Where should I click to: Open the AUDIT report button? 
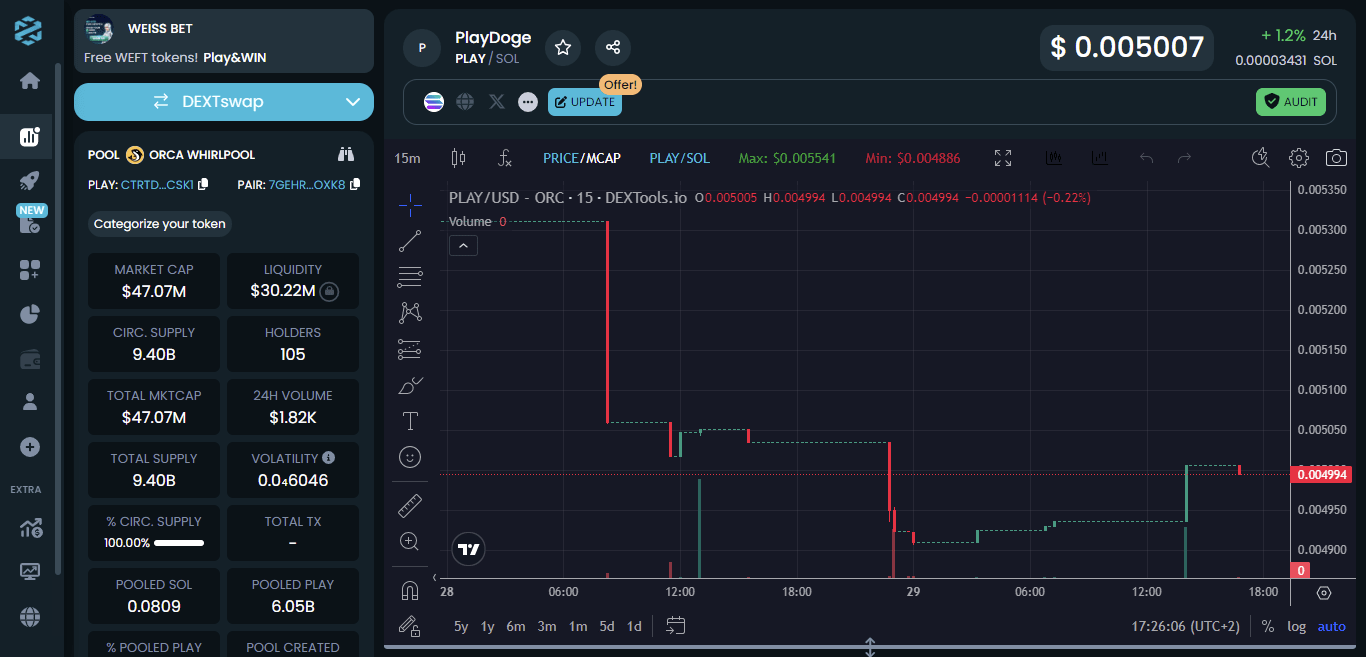pos(1291,102)
